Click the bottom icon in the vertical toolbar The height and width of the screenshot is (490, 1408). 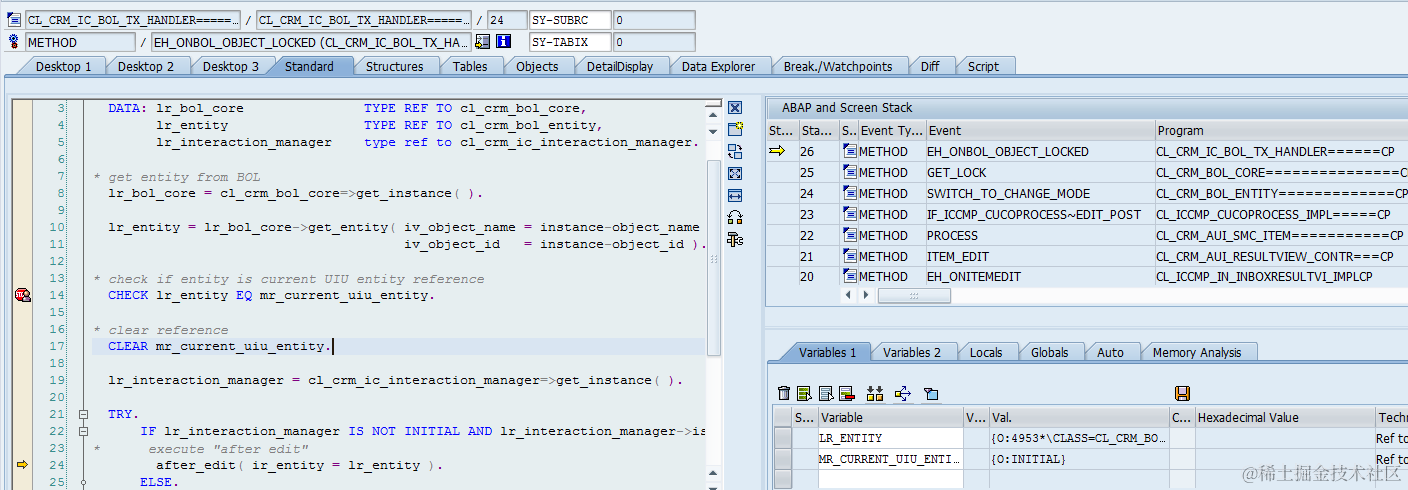735,239
